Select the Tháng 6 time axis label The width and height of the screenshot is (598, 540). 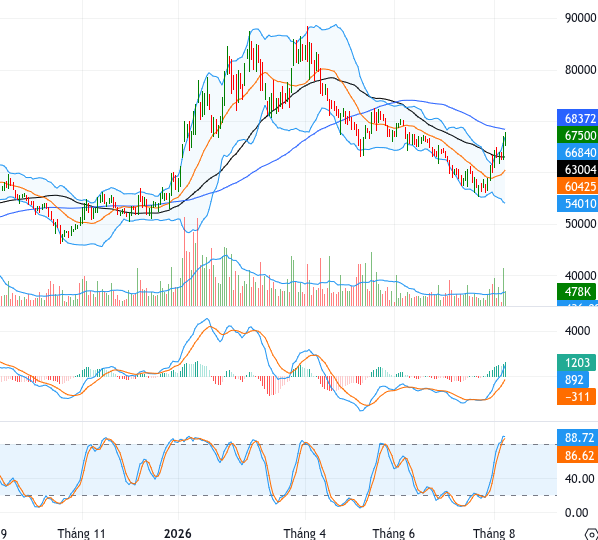pyautogui.click(x=394, y=533)
